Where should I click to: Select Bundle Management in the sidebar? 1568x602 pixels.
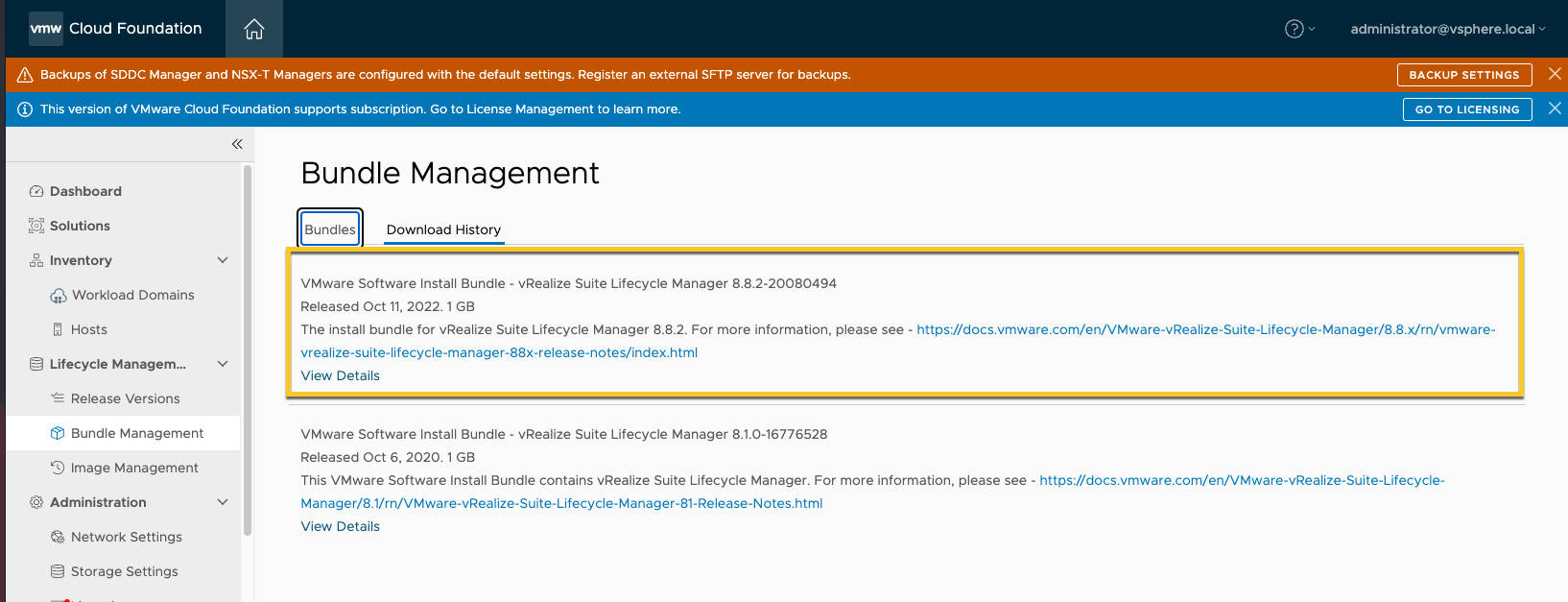(136, 433)
